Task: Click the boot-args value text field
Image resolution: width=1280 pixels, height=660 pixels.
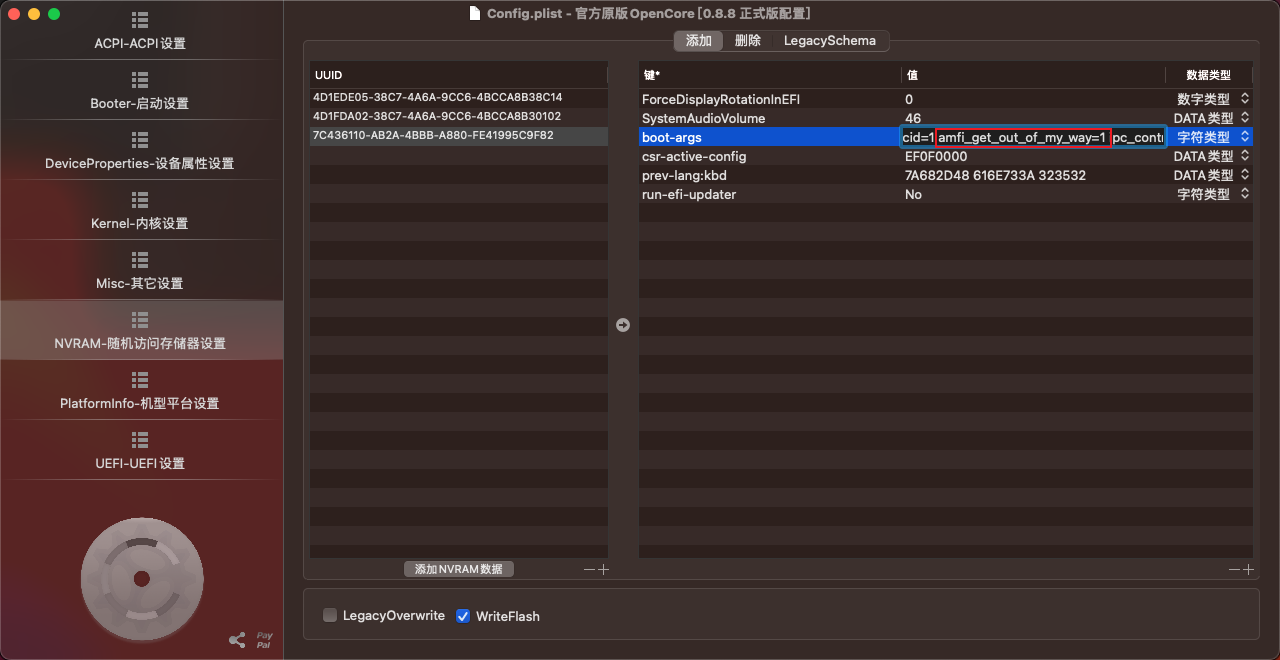Action: pos(1030,137)
